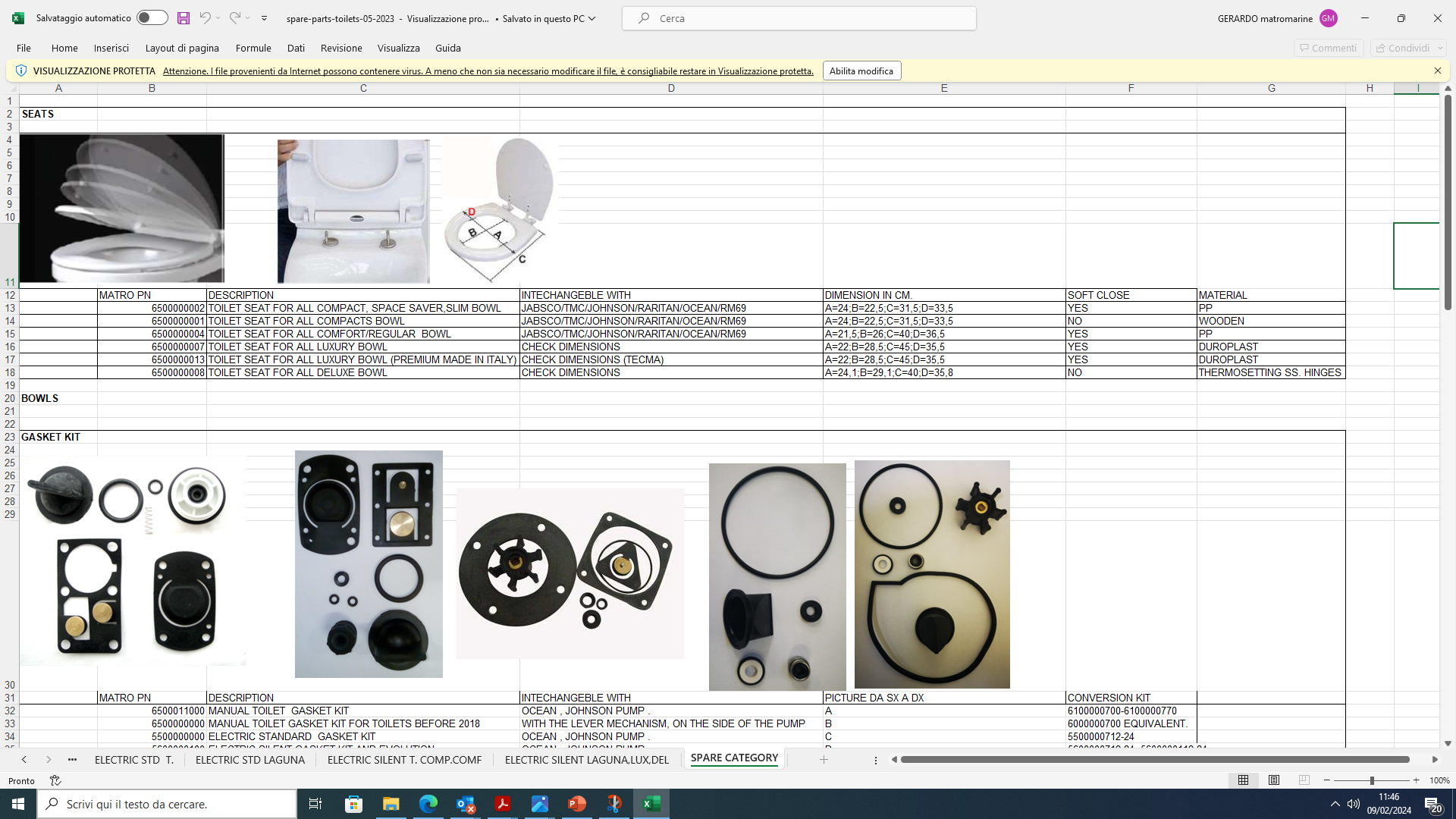Viewport: 1456px width, 819px height.
Task: Expand the saved location dropdown next to file name
Action: coord(592,18)
